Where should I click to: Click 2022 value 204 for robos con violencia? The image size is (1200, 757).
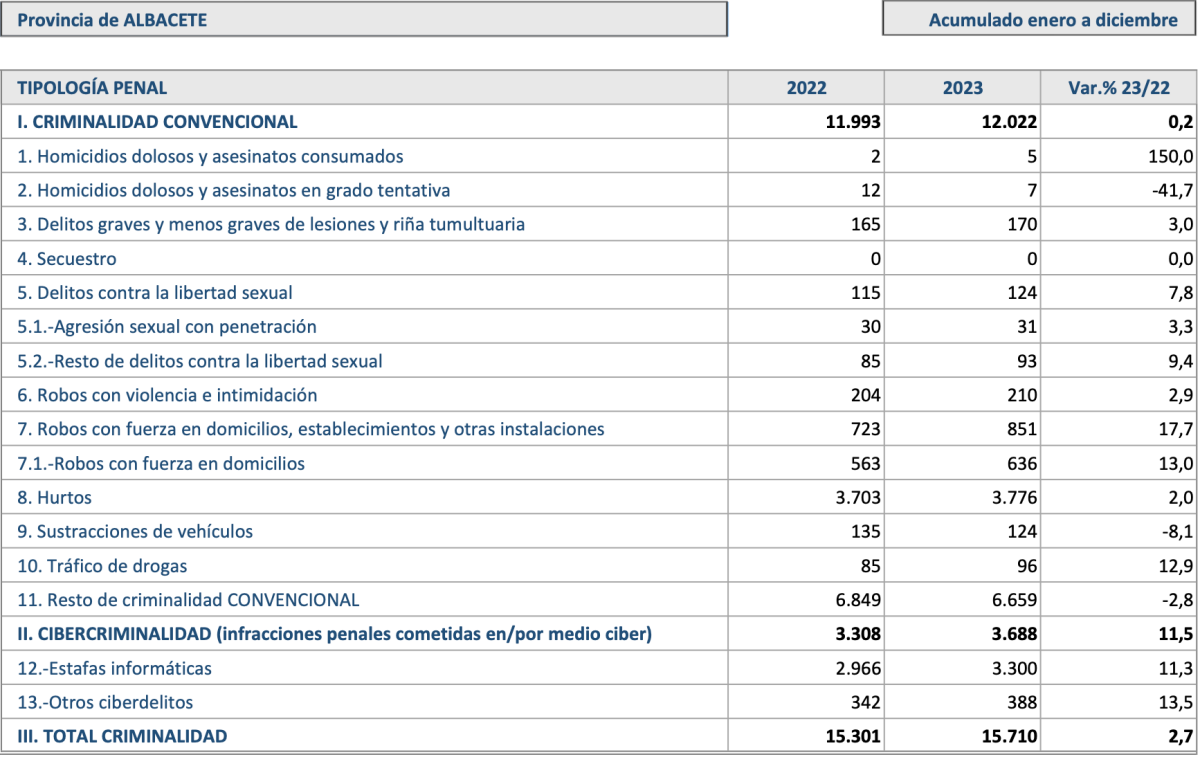click(x=867, y=394)
